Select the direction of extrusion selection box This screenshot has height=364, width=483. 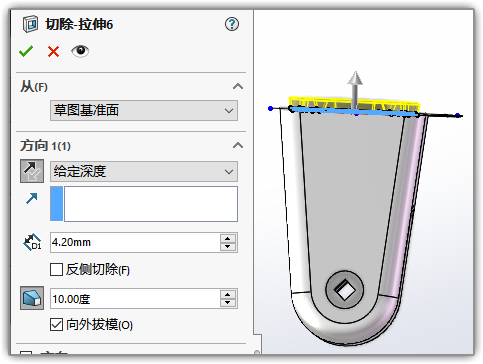point(144,204)
